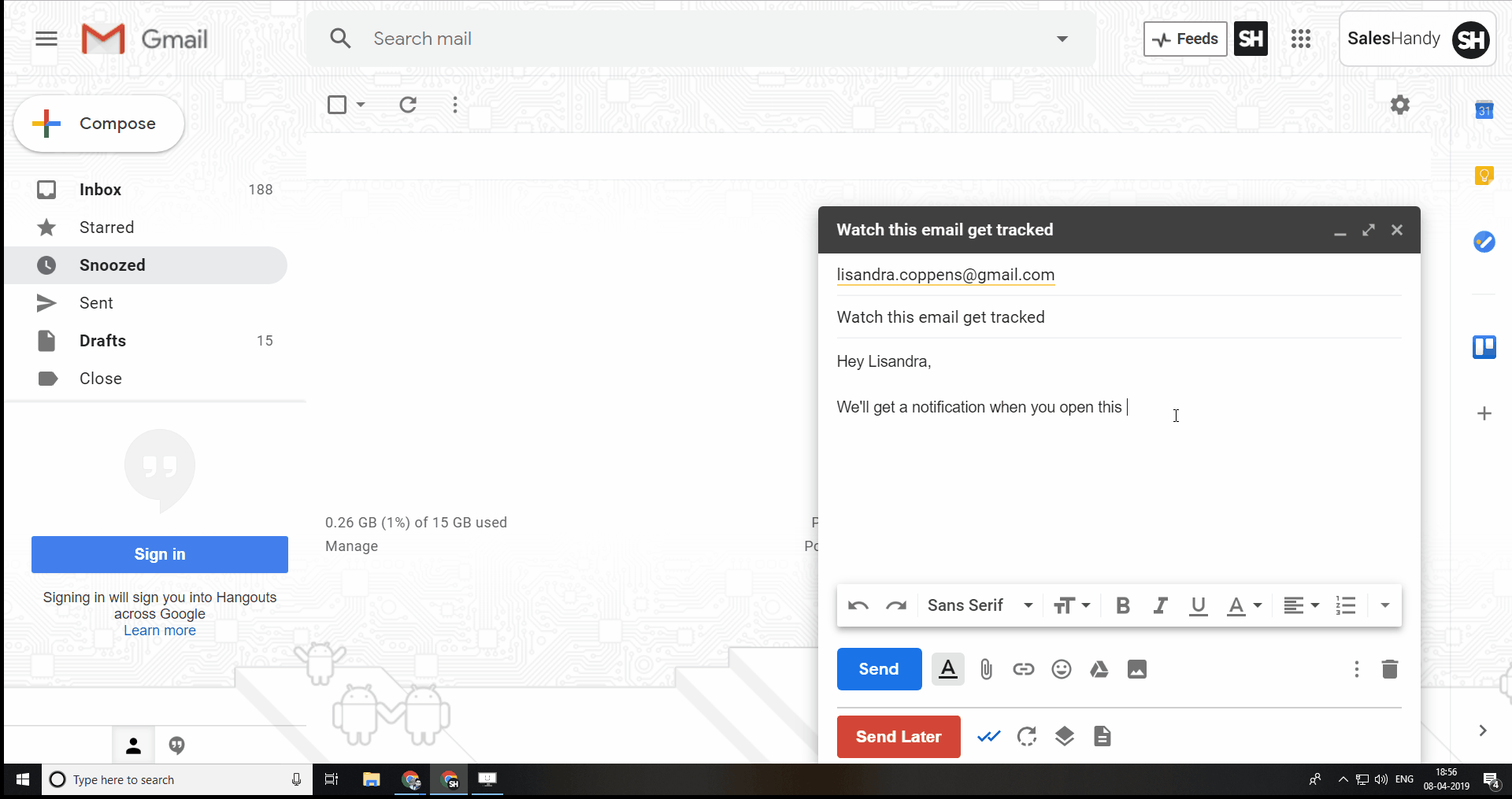
Task: Discard the draft with the trash icon
Action: (1390, 669)
